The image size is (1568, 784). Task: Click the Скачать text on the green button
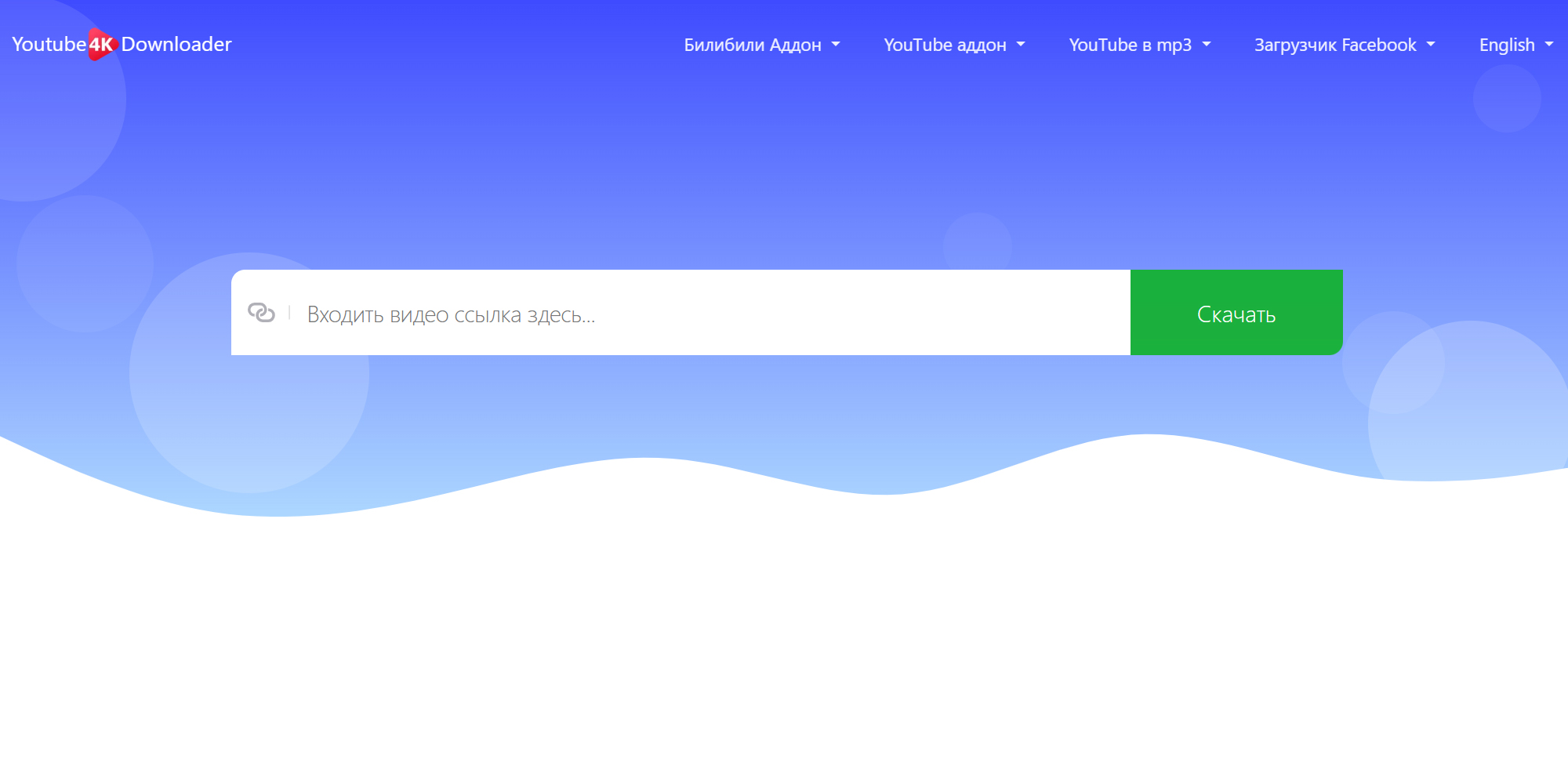pyautogui.click(x=1236, y=314)
